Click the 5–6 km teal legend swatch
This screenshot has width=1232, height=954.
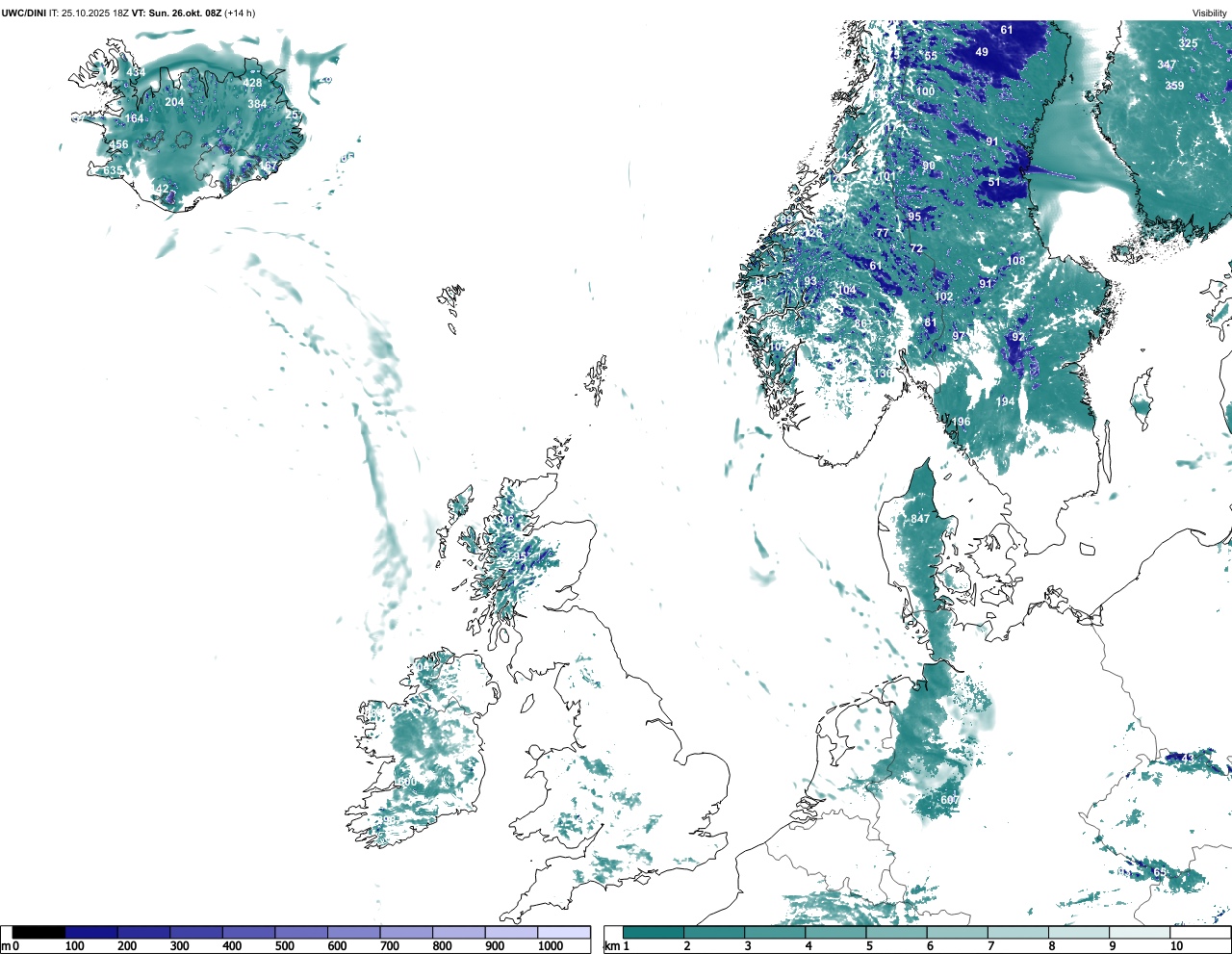point(897,932)
